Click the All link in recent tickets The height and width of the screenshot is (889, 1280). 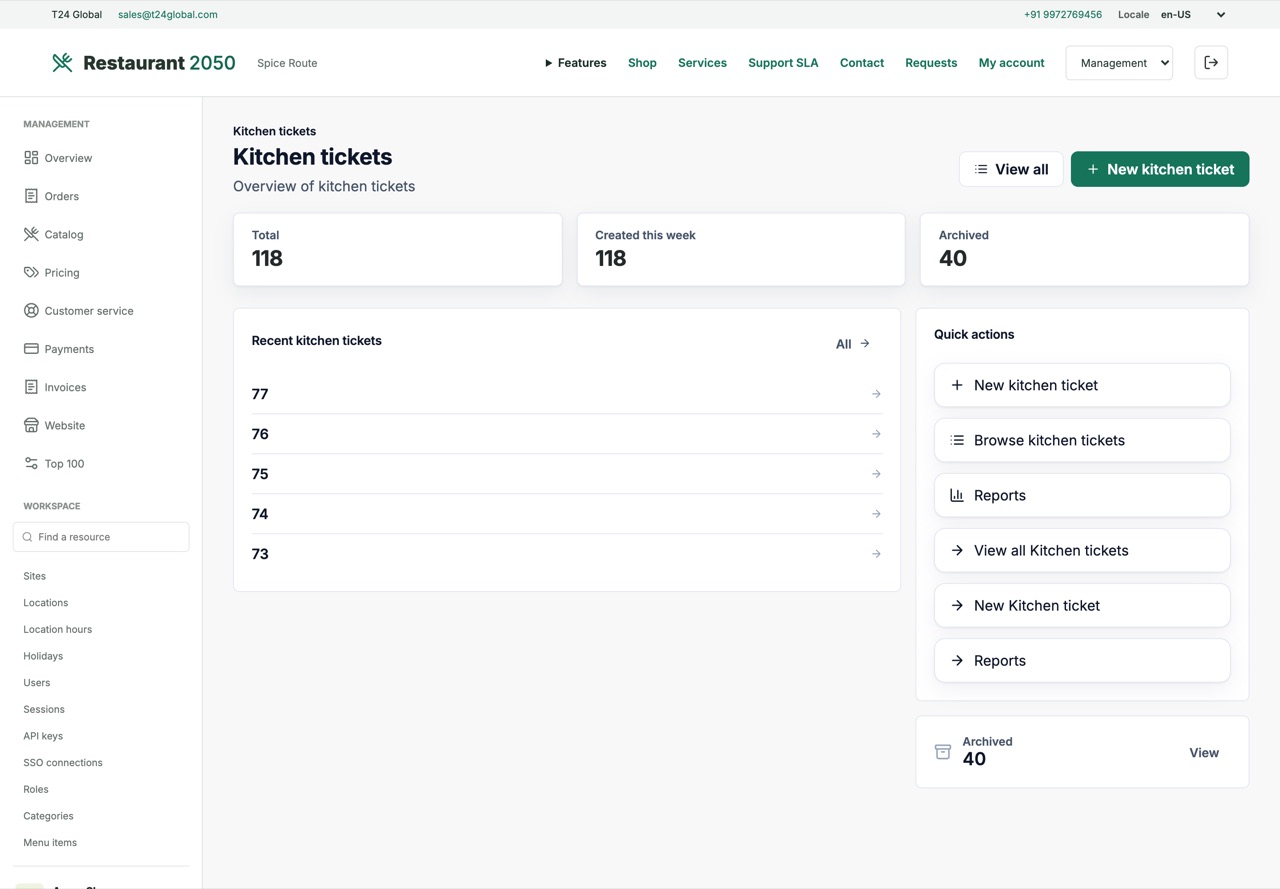pyautogui.click(x=853, y=344)
